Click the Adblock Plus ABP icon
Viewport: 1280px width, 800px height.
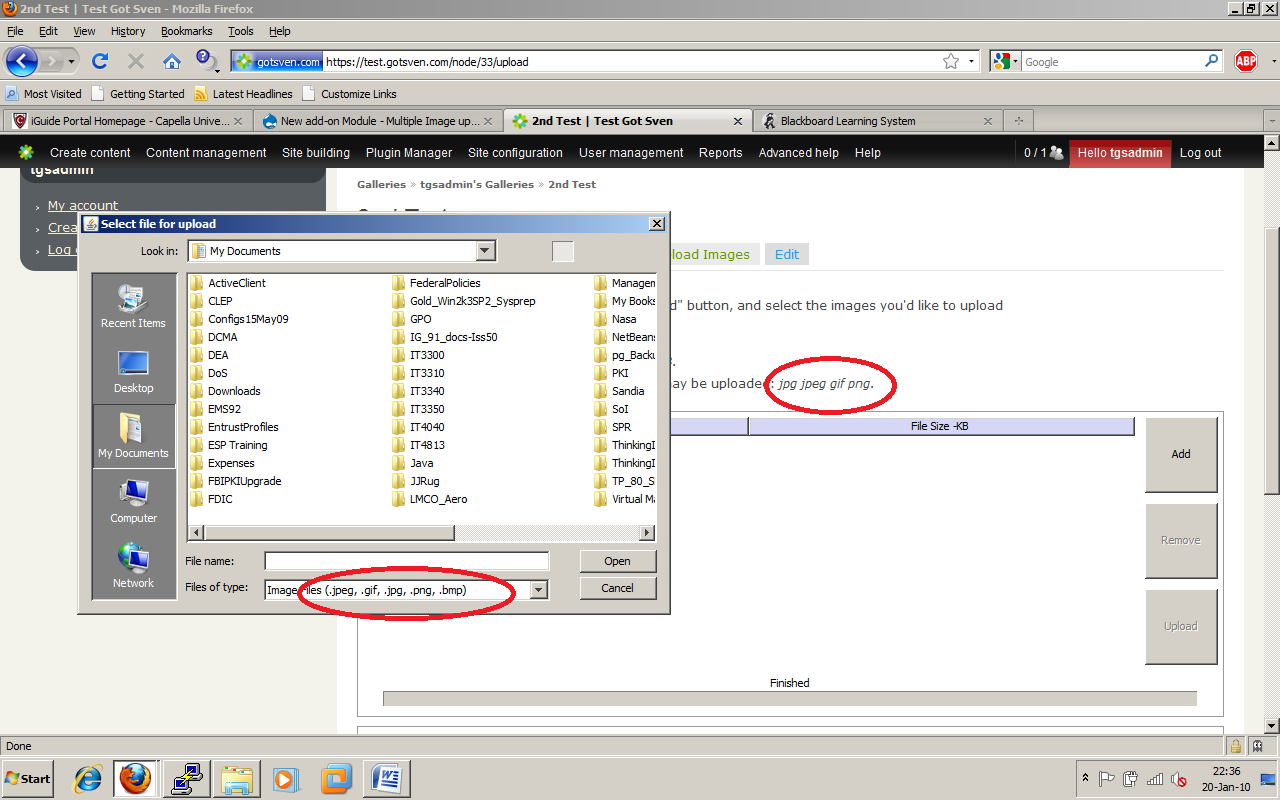coord(1245,61)
